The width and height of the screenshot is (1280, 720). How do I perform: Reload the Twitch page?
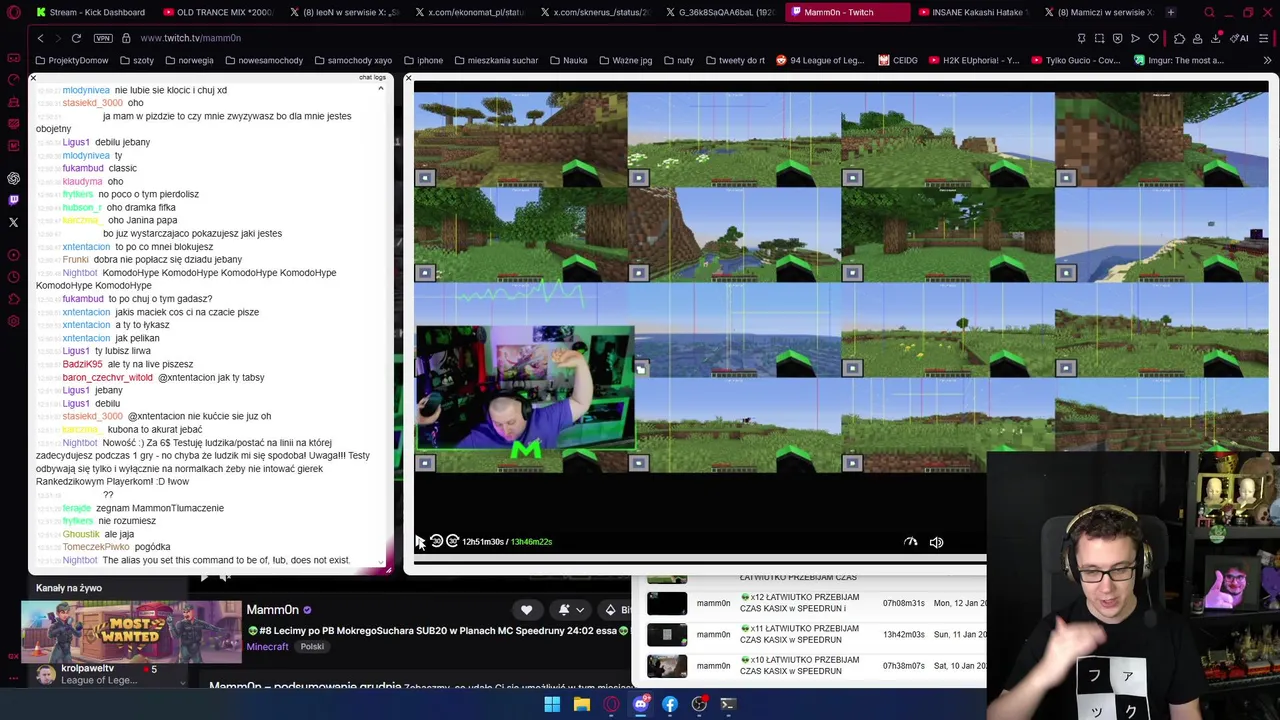click(x=76, y=38)
